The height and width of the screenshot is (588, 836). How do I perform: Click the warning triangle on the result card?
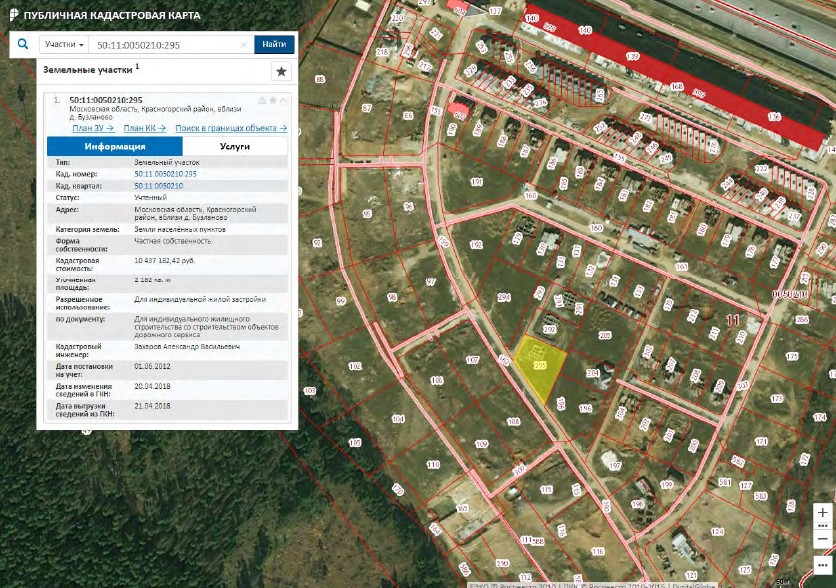pyautogui.click(x=262, y=100)
